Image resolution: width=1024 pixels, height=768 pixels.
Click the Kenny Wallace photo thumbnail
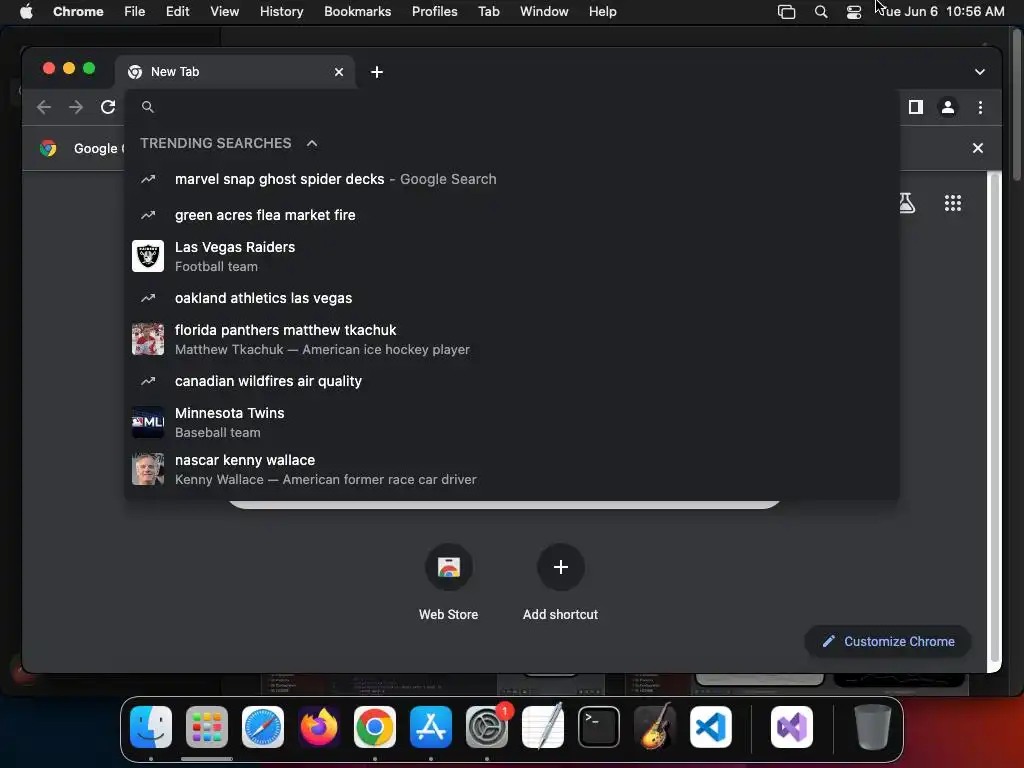(x=148, y=469)
